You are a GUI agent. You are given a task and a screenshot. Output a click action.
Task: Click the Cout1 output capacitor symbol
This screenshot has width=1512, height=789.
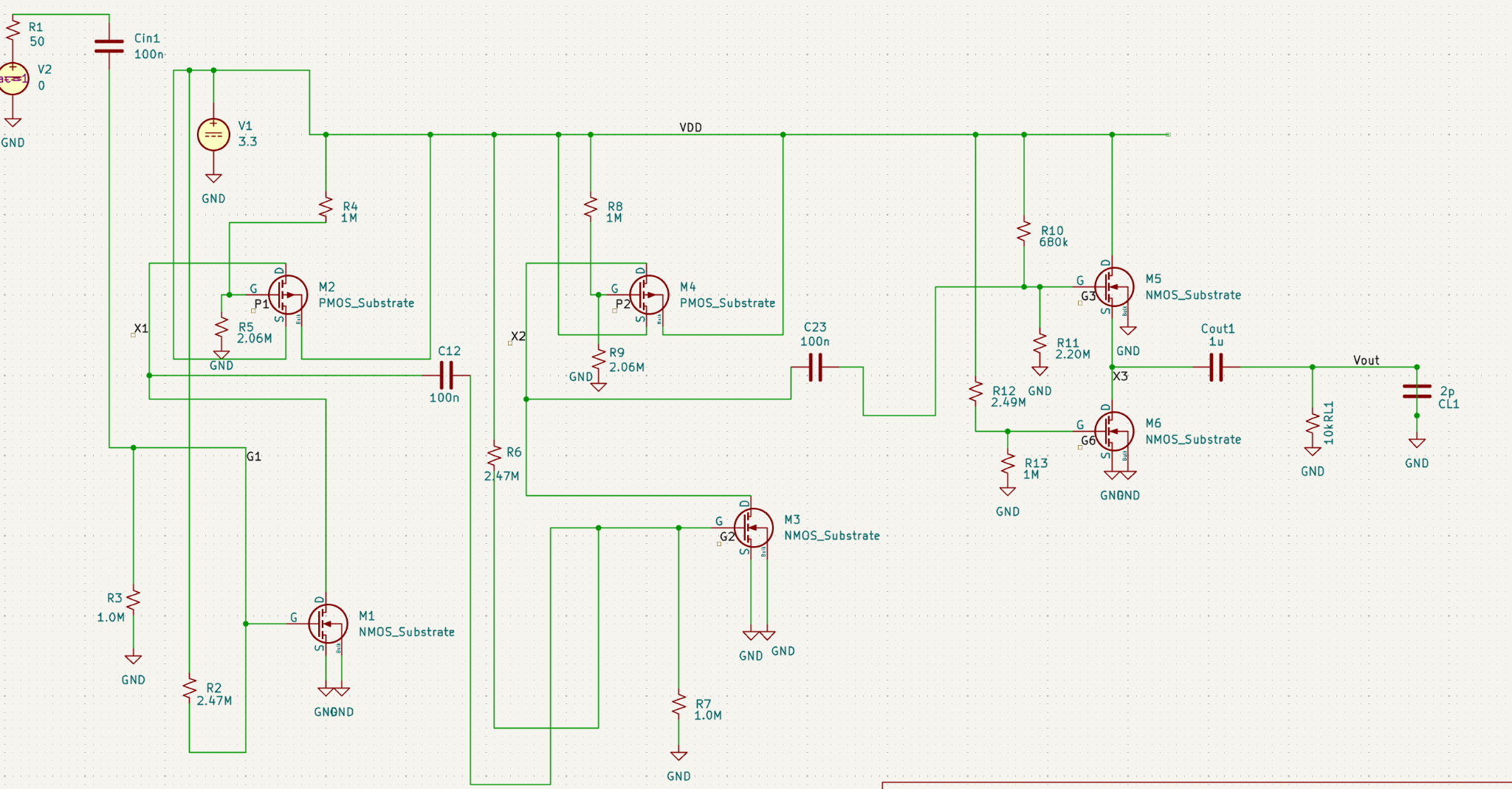[x=1216, y=367]
